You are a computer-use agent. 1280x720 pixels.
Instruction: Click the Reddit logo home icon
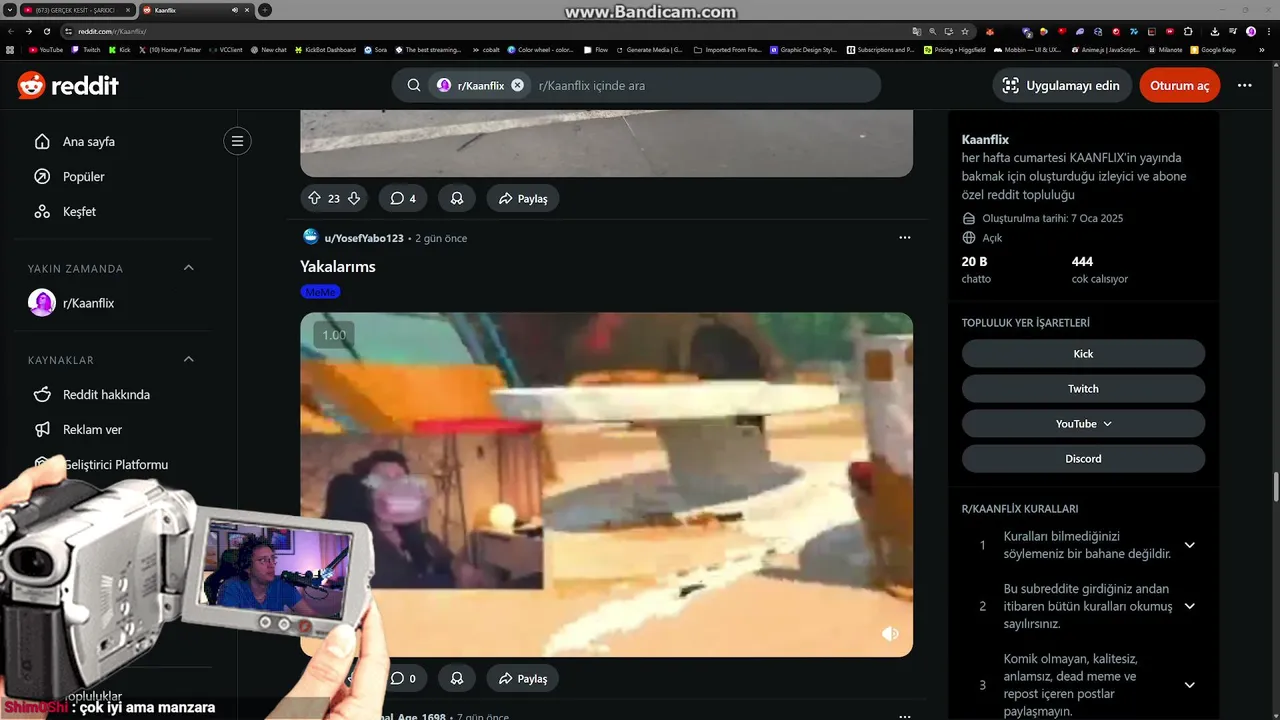[68, 85]
